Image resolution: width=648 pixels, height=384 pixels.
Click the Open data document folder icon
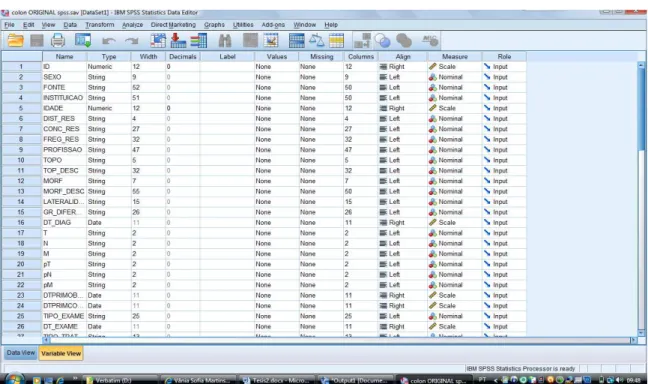coord(15,41)
